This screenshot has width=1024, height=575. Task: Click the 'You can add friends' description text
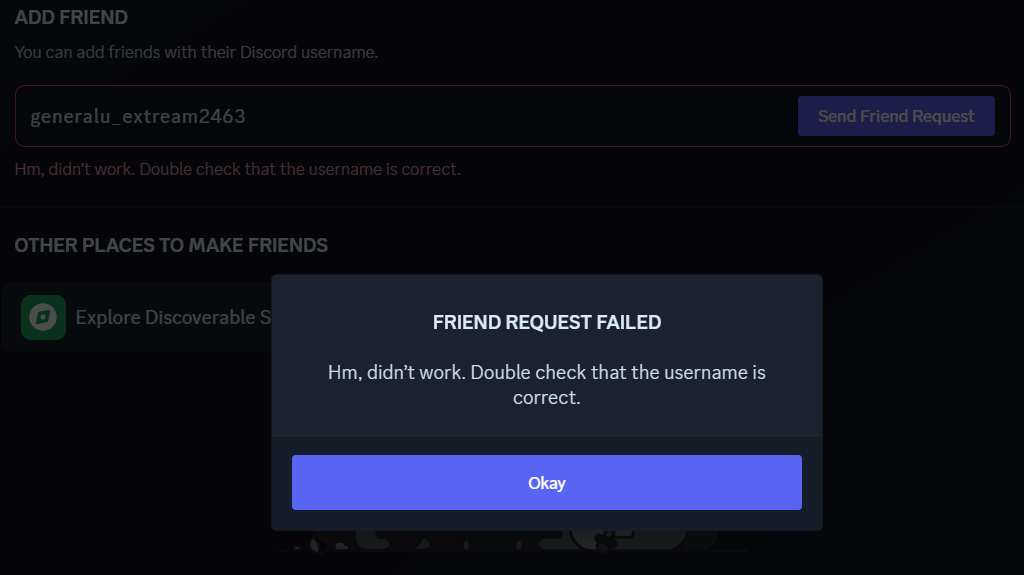pyautogui.click(x=196, y=52)
